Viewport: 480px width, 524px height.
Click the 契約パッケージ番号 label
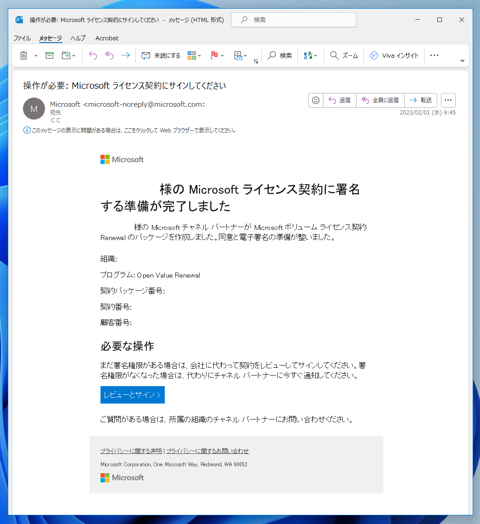tap(133, 291)
